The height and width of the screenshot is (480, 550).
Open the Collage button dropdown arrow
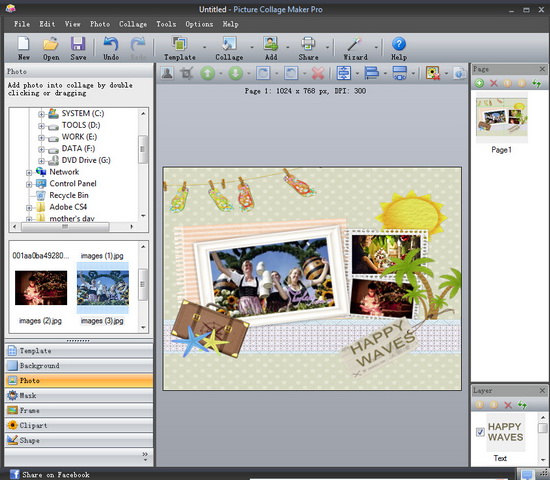coord(252,47)
